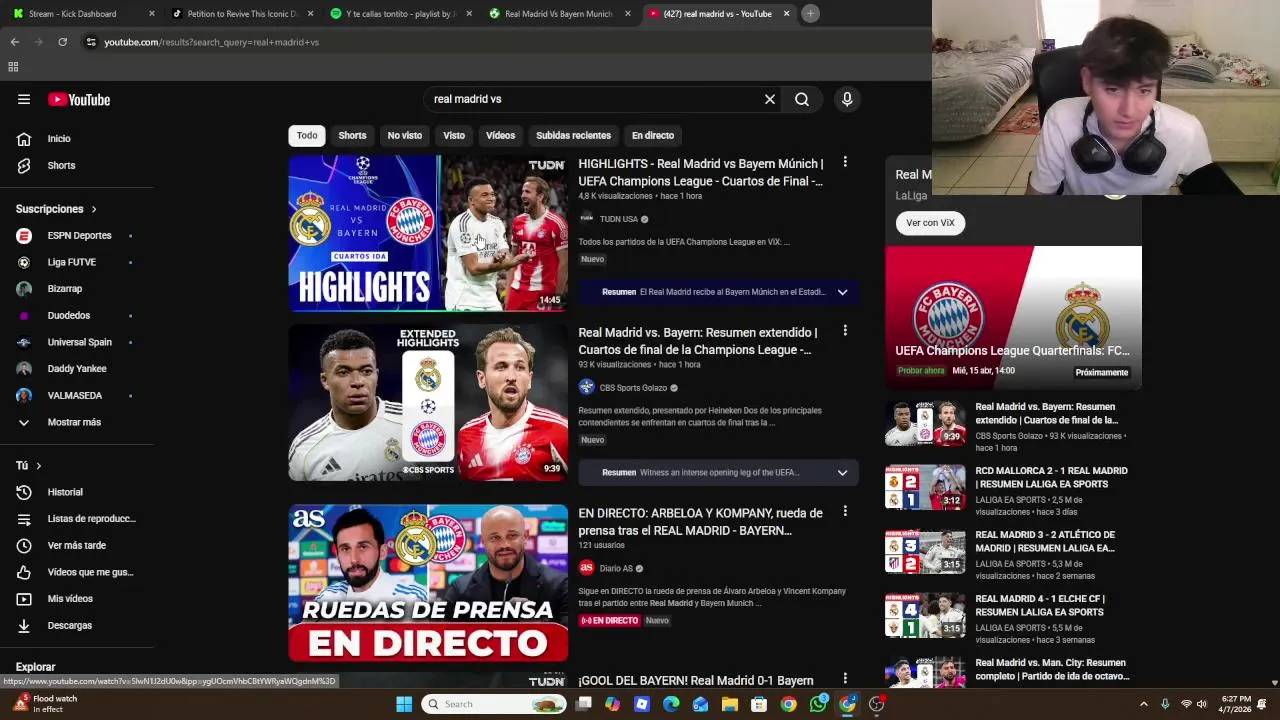Show hidden system tray icons
Screen dimensions: 1280x720
1143,704
